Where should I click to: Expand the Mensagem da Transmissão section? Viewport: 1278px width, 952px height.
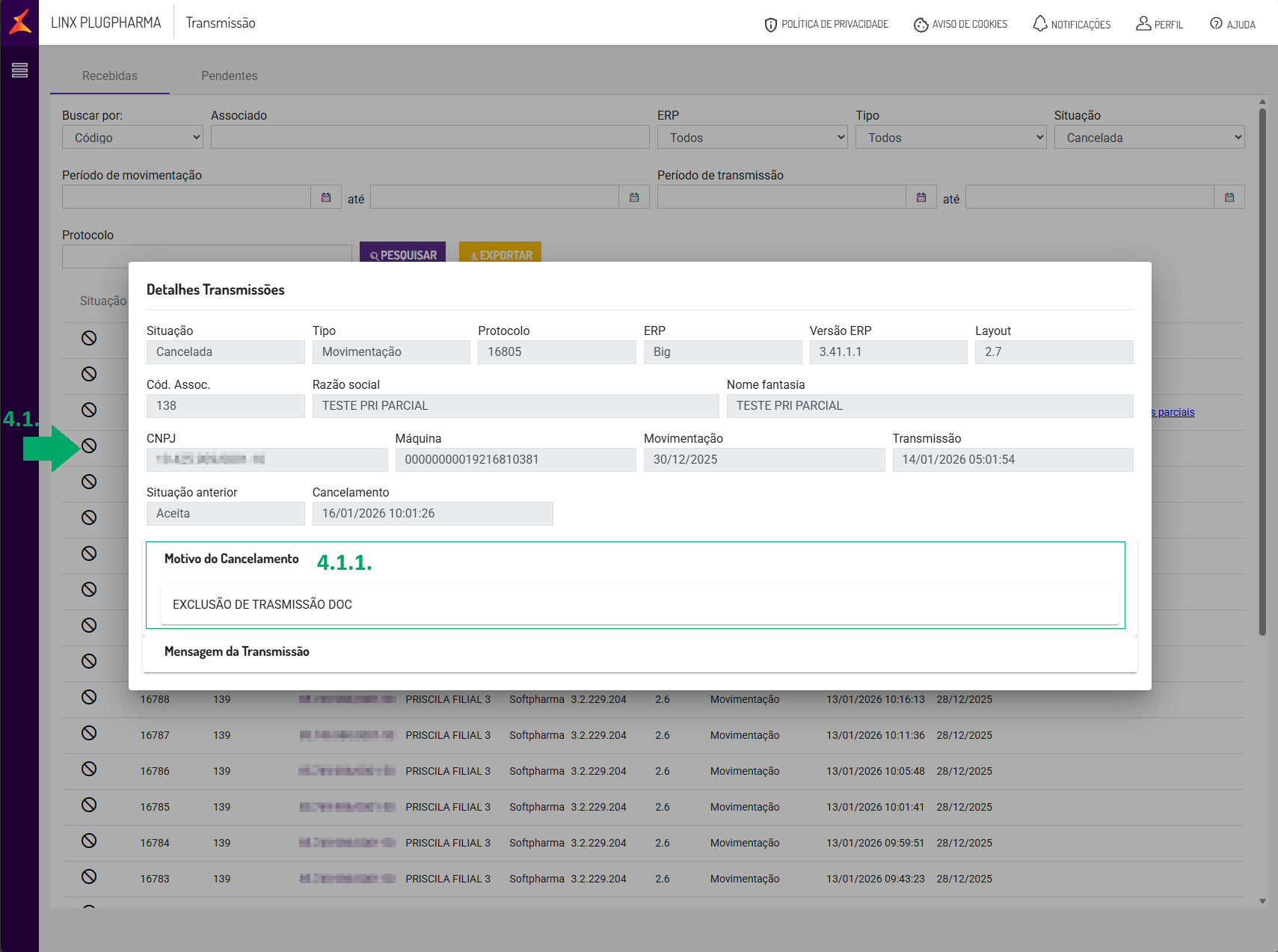(236, 652)
